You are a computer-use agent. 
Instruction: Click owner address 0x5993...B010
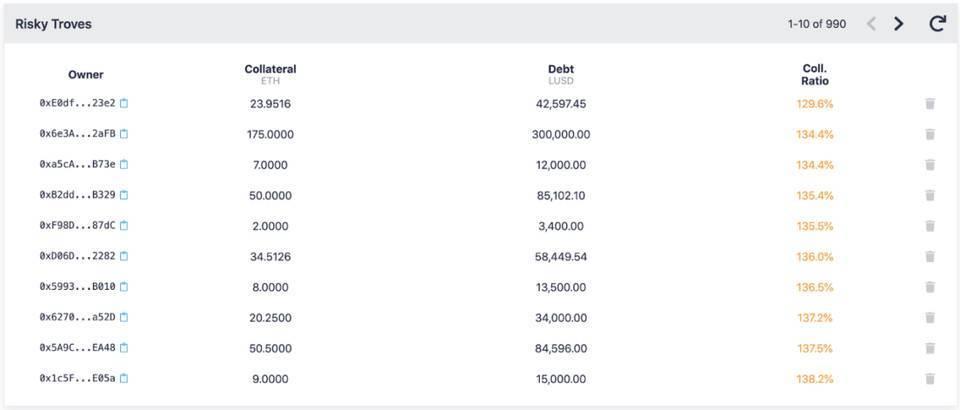tap(77, 287)
